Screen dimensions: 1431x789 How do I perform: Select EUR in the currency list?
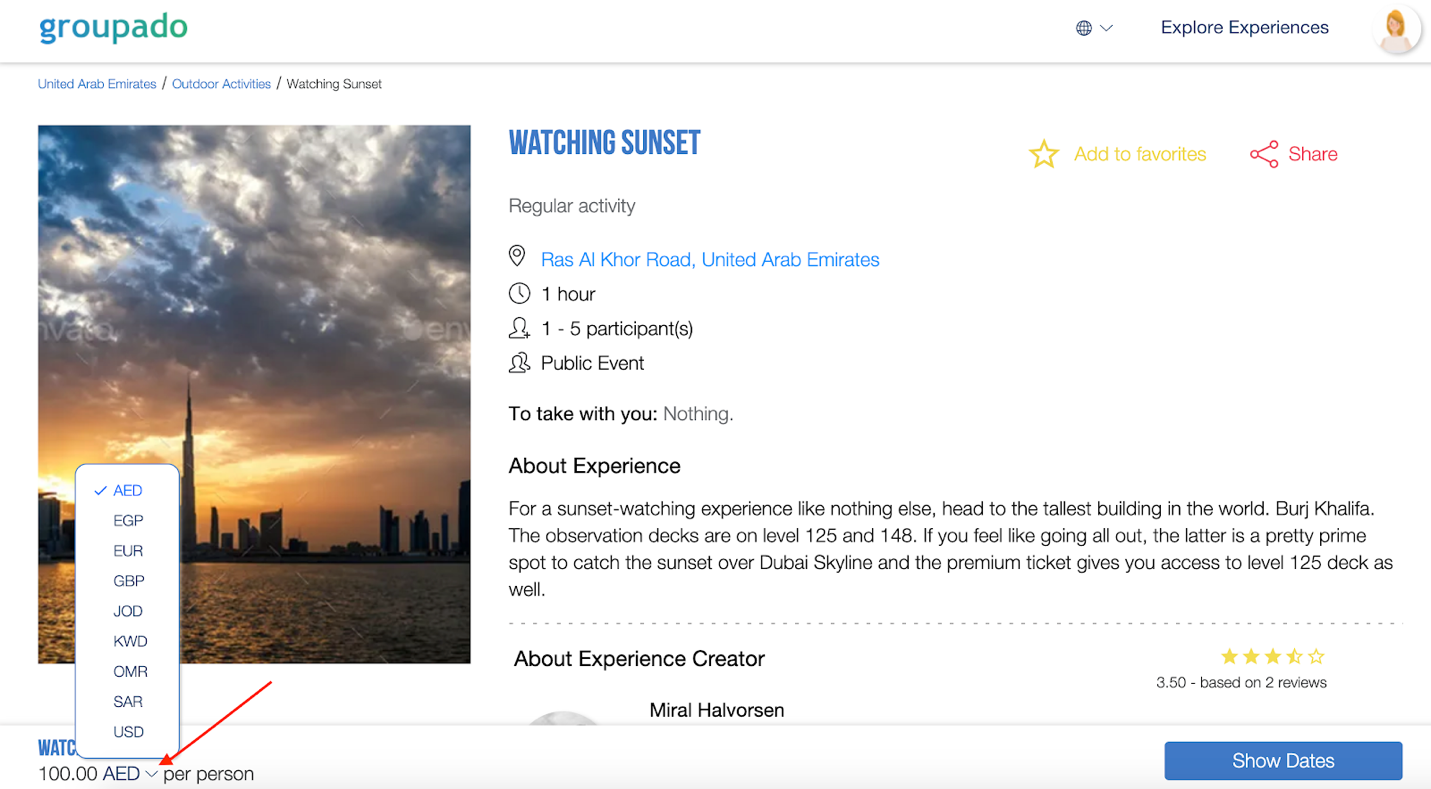pyautogui.click(x=128, y=550)
